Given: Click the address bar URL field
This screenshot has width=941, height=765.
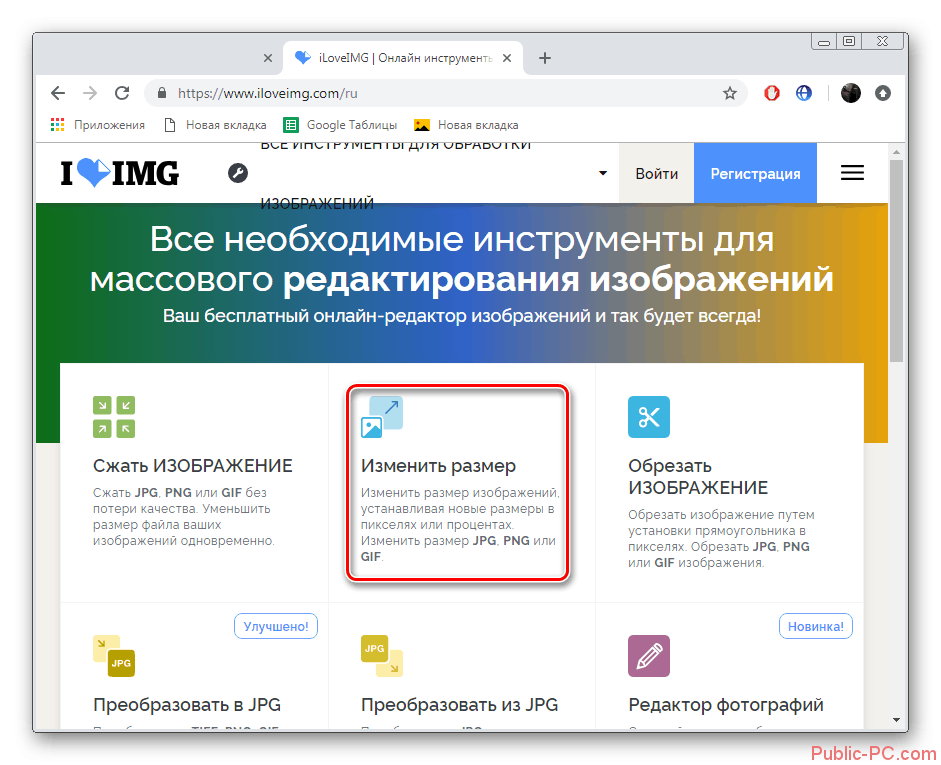Looking at the screenshot, I should pyautogui.click(x=445, y=93).
